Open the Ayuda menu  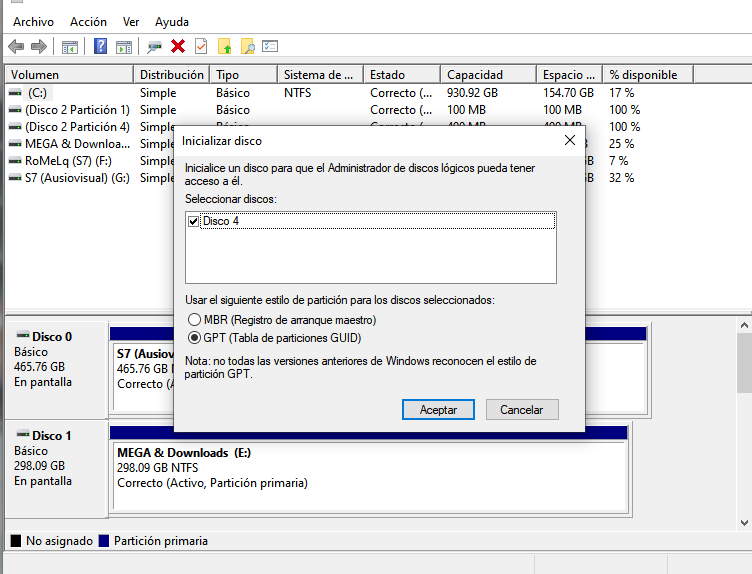[x=172, y=21]
